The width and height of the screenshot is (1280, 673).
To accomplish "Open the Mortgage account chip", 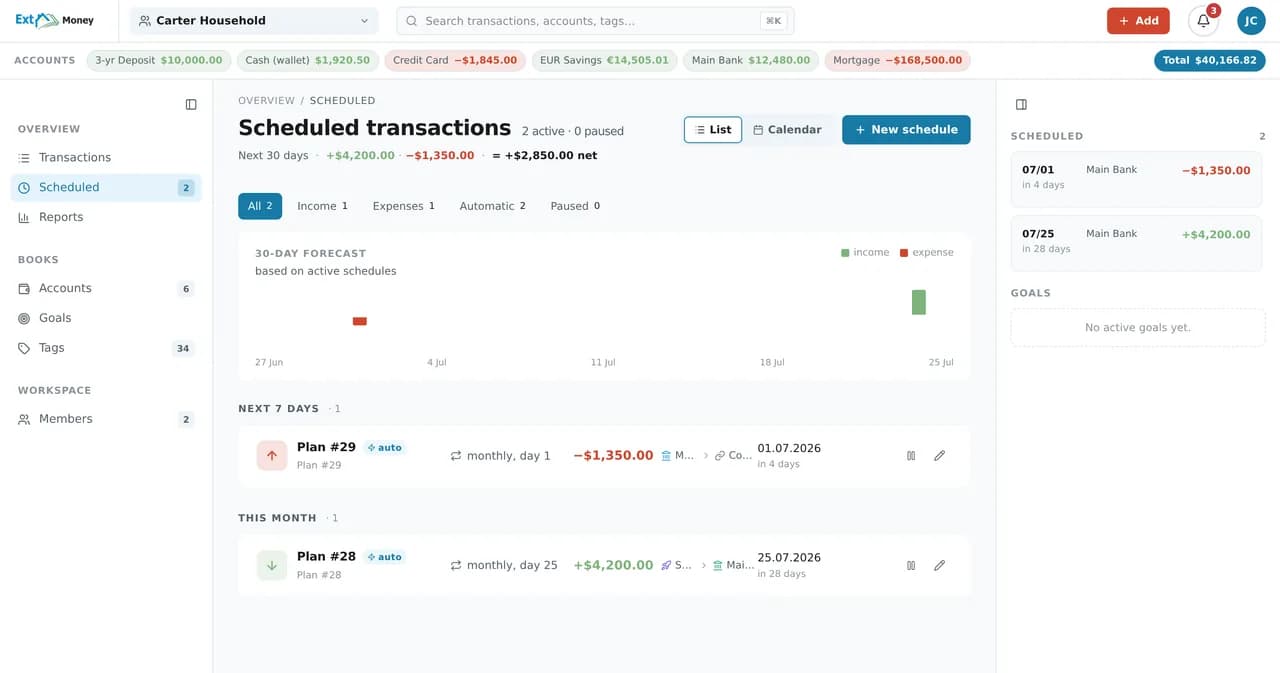I will coord(897,60).
